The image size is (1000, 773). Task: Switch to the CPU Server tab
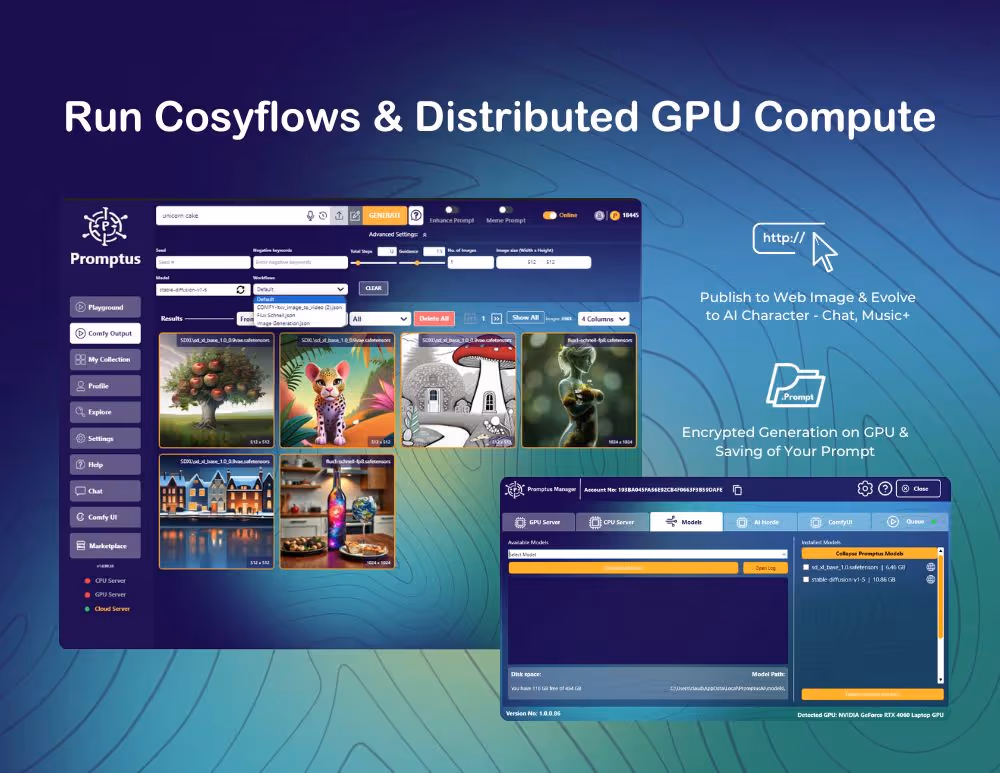[612, 522]
